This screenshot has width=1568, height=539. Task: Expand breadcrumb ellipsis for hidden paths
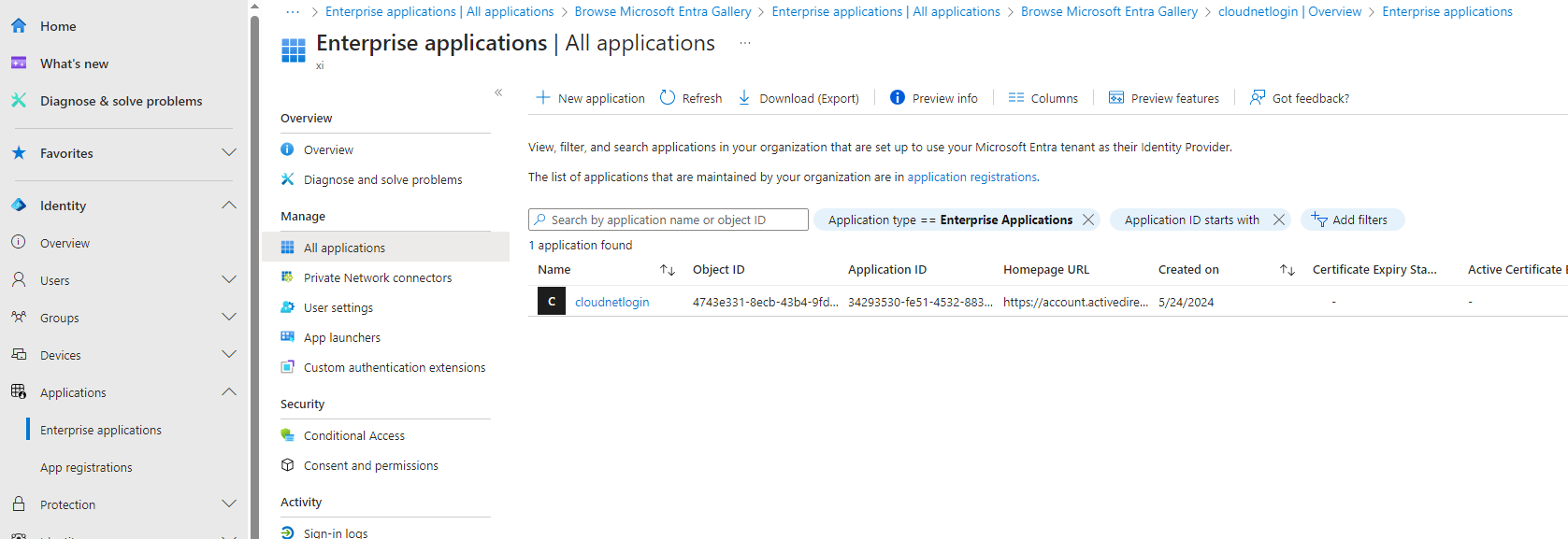(294, 11)
